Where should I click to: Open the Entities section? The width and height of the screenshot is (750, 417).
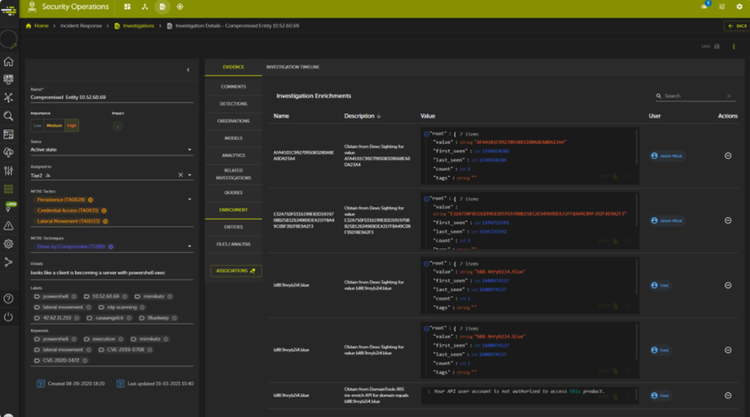tap(233, 227)
